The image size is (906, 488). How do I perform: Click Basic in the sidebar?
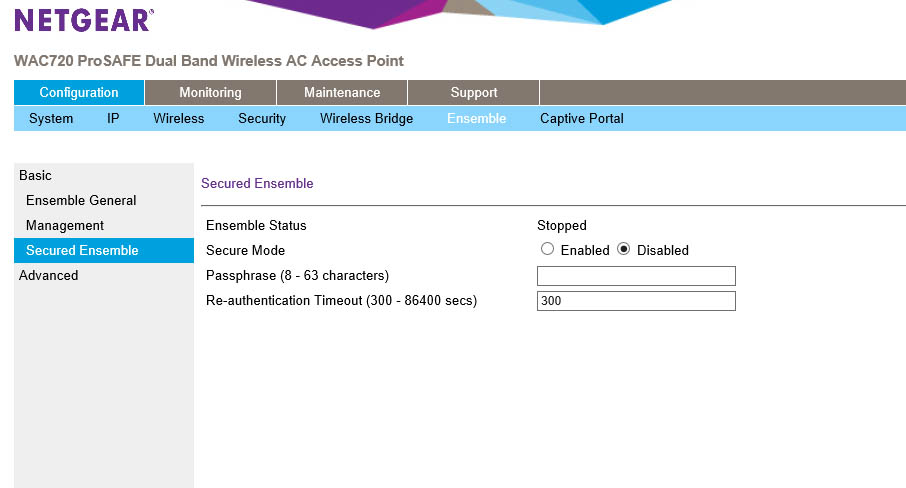pyautogui.click(x=35, y=176)
